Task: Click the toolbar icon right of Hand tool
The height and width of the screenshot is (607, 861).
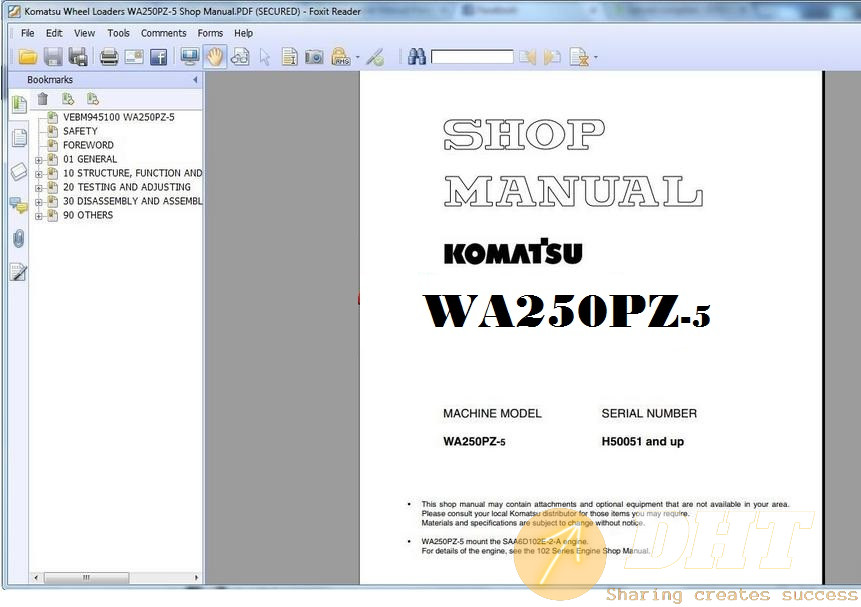Action: 240,57
